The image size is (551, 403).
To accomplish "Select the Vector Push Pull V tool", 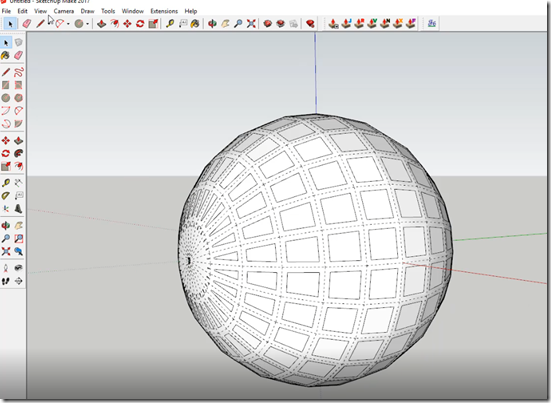I will coord(372,24).
